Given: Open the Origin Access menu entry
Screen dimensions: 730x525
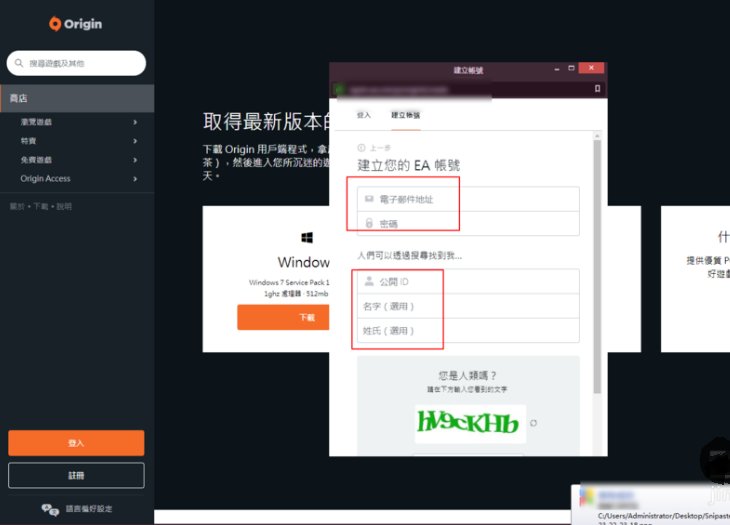Looking at the screenshot, I should (x=45, y=179).
